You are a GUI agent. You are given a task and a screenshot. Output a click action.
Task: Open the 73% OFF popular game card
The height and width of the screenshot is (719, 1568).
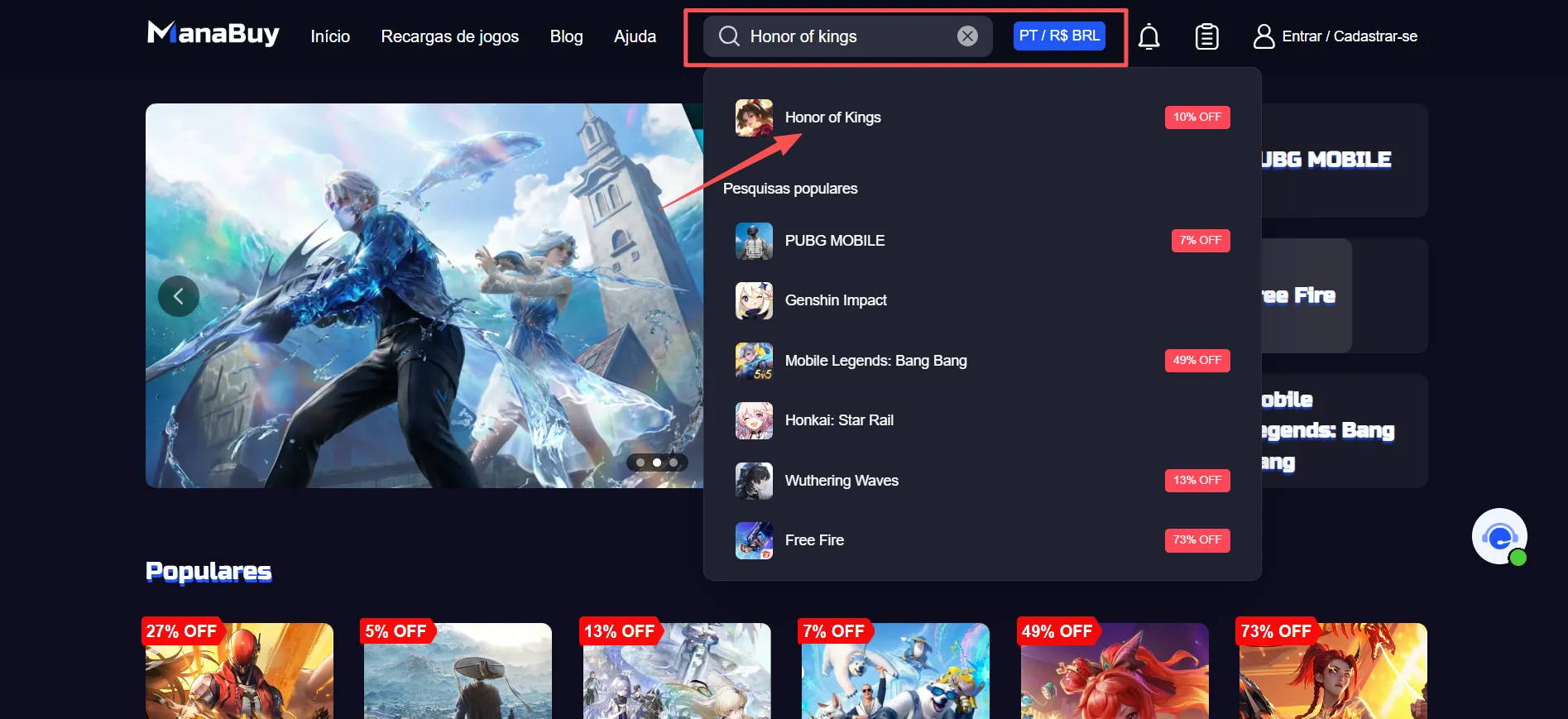coord(1333,670)
